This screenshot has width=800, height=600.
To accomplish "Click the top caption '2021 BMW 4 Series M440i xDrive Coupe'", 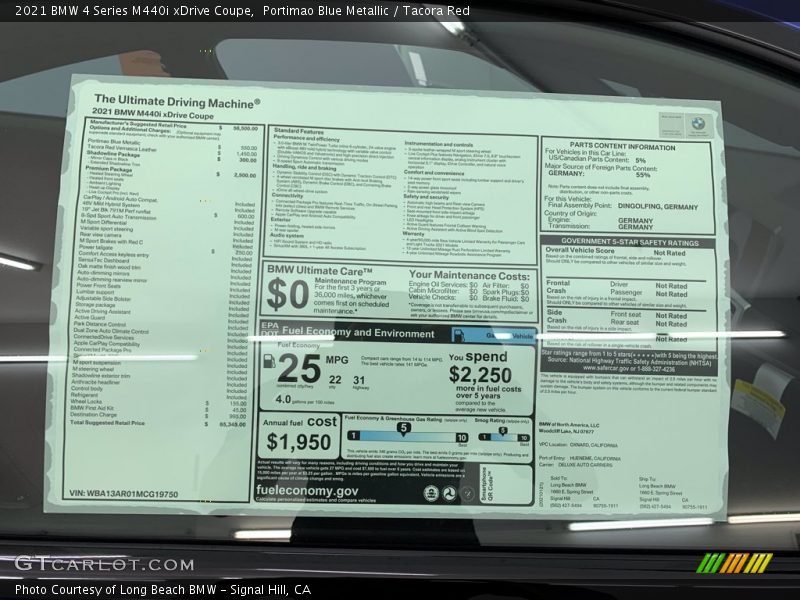I will 135,11.
